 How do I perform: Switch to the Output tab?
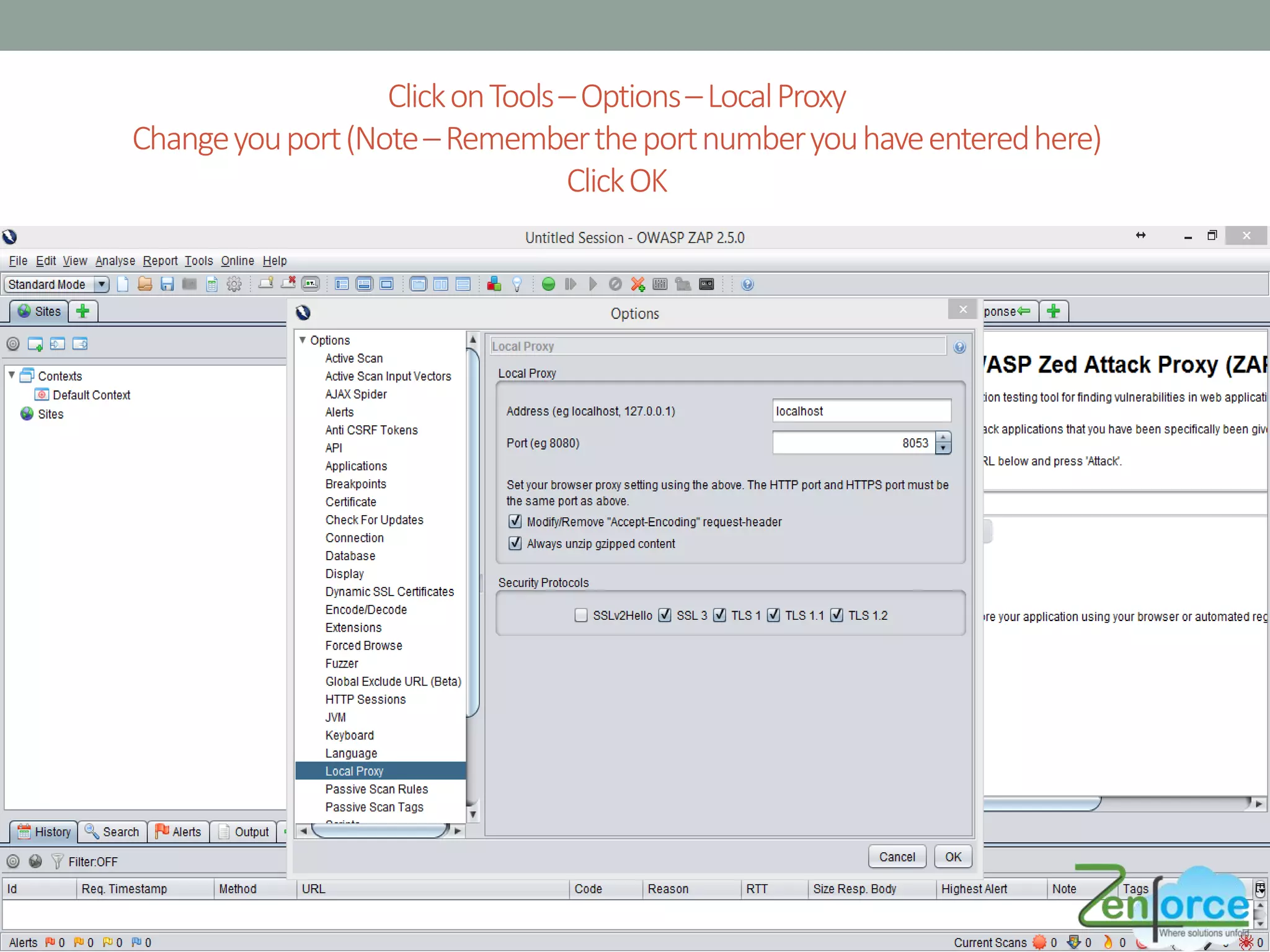(x=244, y=832)
